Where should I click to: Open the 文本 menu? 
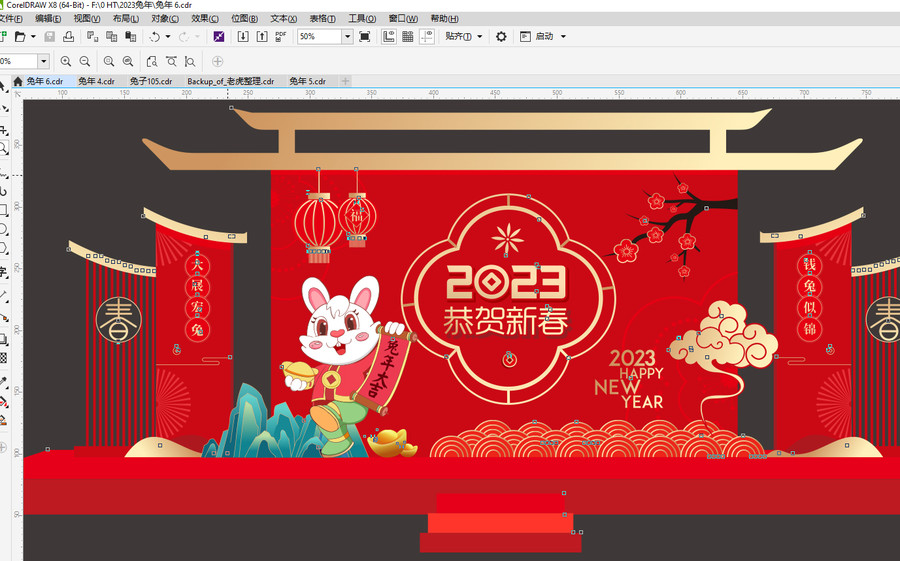284,19
